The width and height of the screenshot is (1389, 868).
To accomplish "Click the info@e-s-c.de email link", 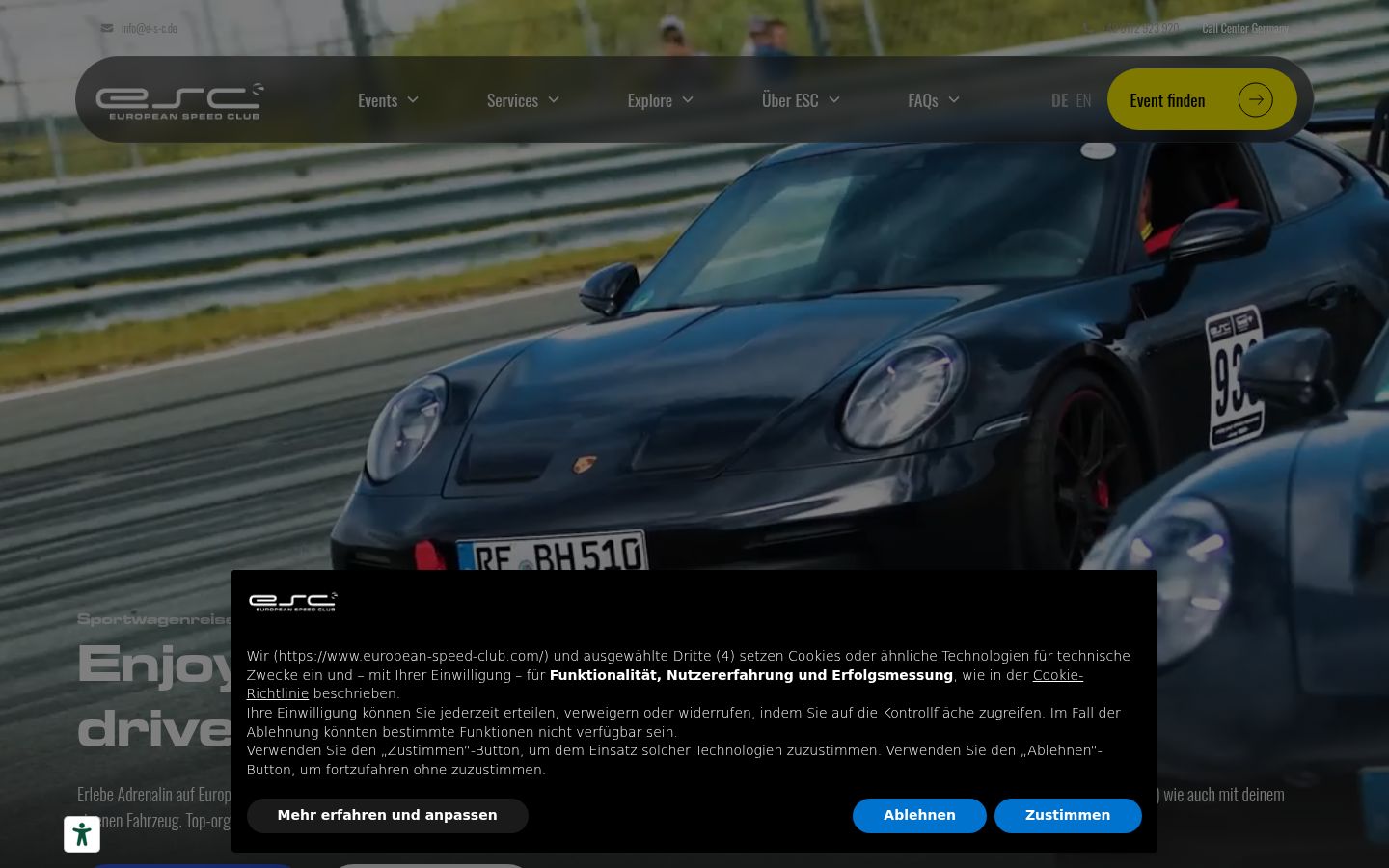I will click(150, 28).
